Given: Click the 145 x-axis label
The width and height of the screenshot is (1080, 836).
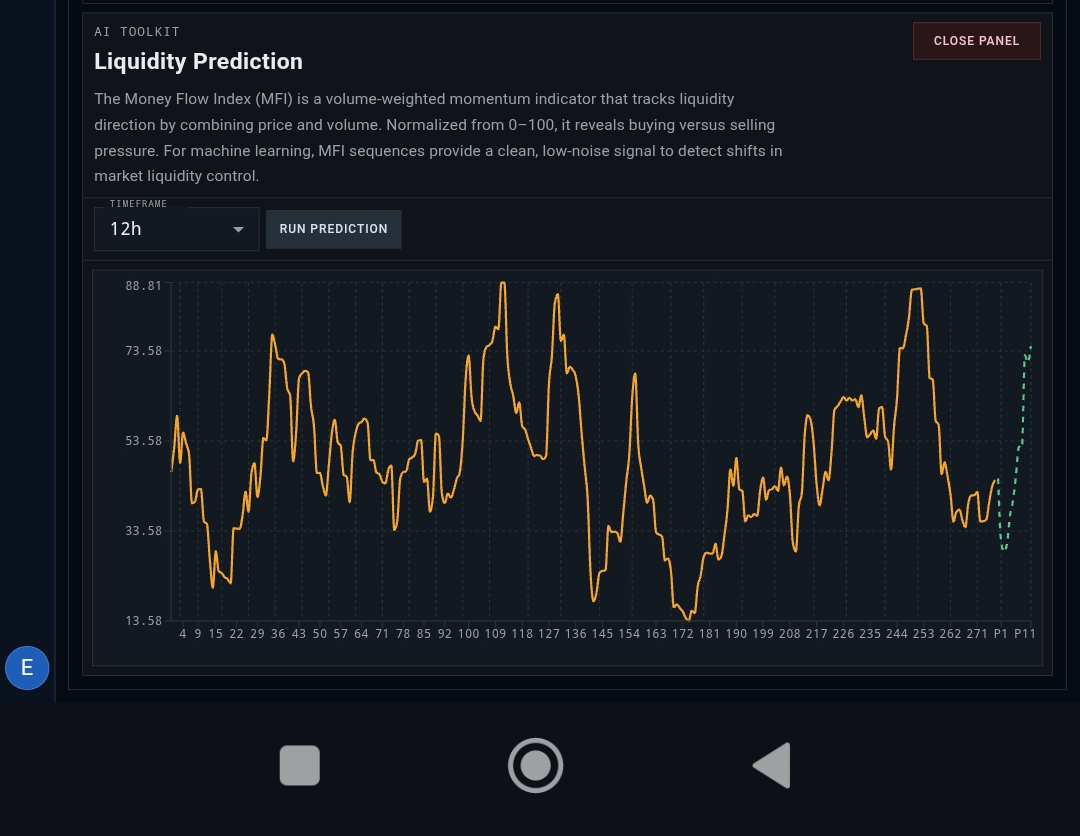Looking at the screenshot, I should [602, 634].
